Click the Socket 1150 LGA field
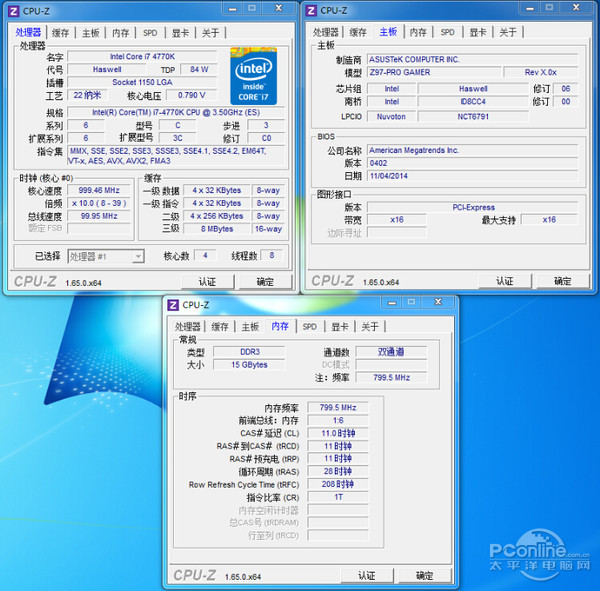The width and height of the screenshot is (600, 591). pyautogui.click(x=142, y=82)
